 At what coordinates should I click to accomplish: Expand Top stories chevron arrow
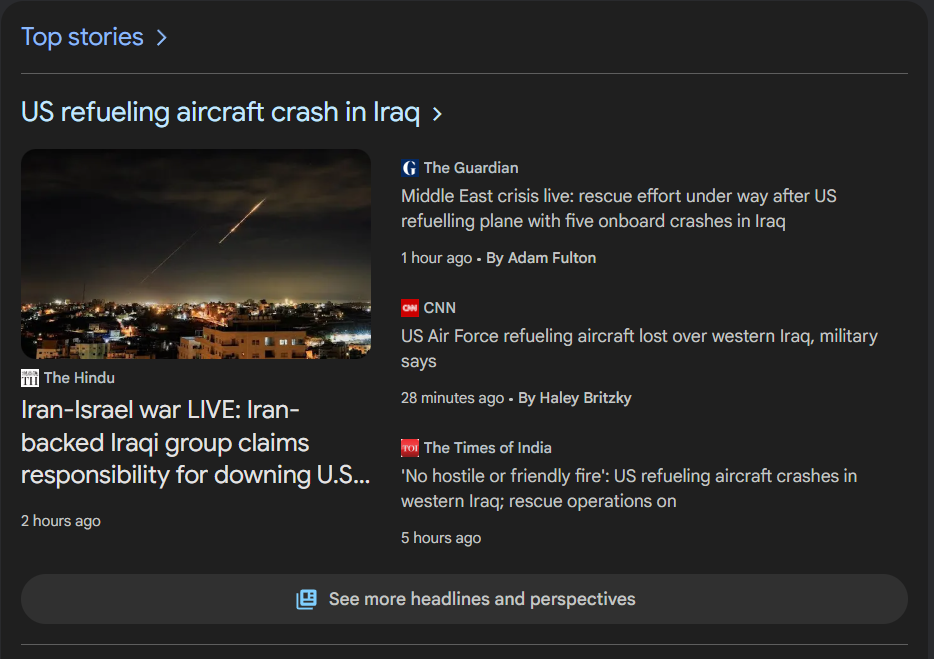(x=161, y=38)
